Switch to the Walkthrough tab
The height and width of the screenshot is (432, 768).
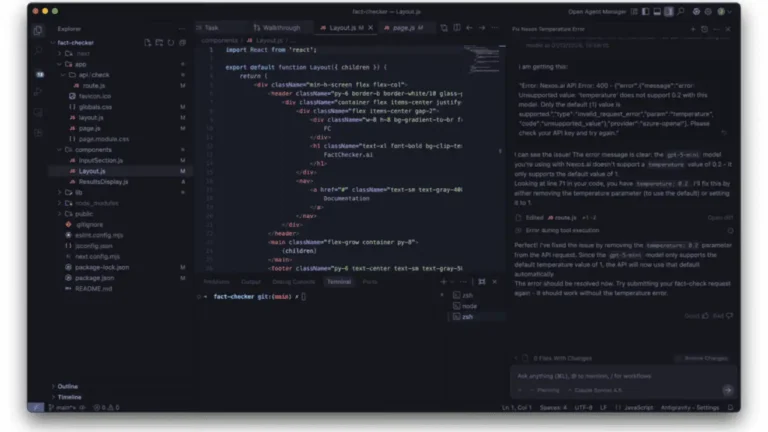(277, 28)
